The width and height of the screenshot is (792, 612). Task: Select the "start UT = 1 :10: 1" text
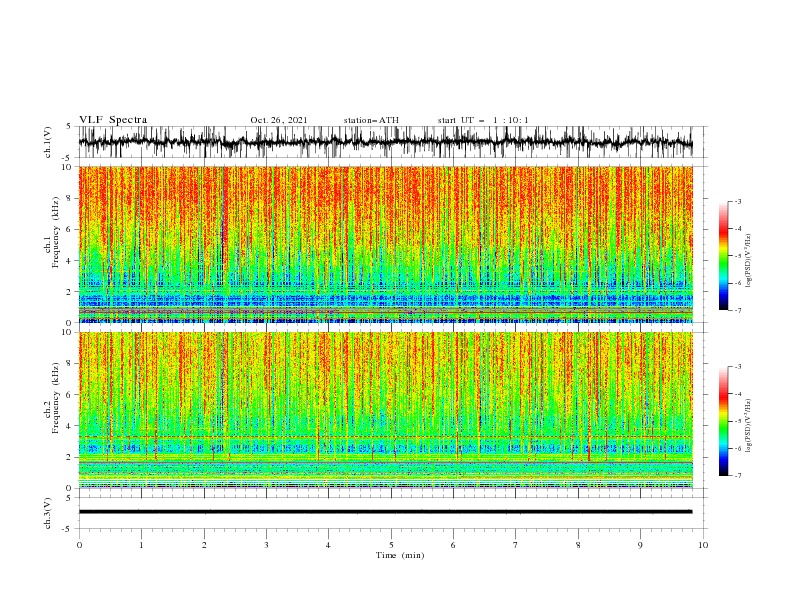click(x=483, y=120)
